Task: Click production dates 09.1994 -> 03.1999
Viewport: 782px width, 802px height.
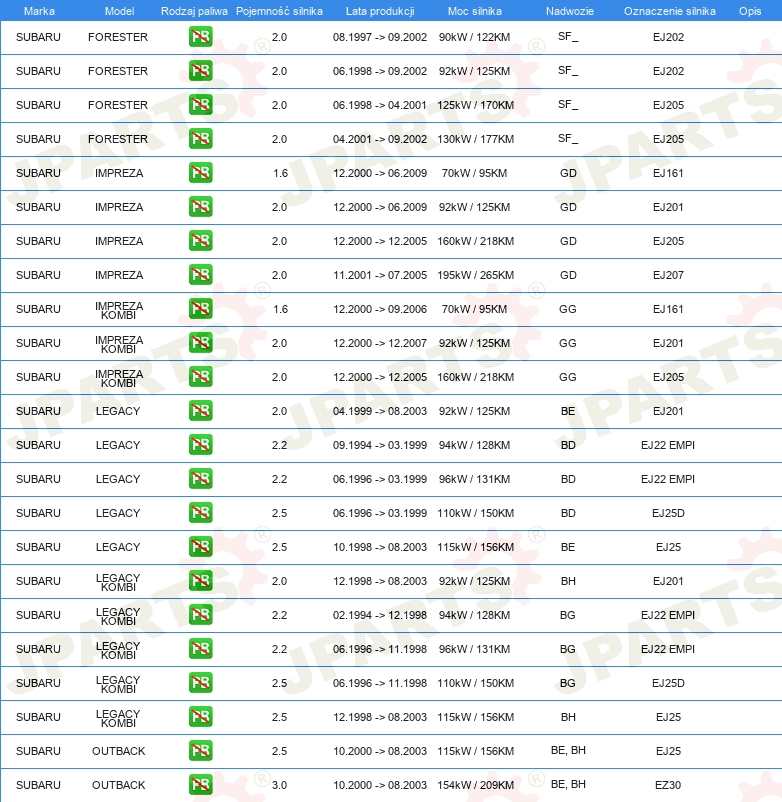Action: 379,445
